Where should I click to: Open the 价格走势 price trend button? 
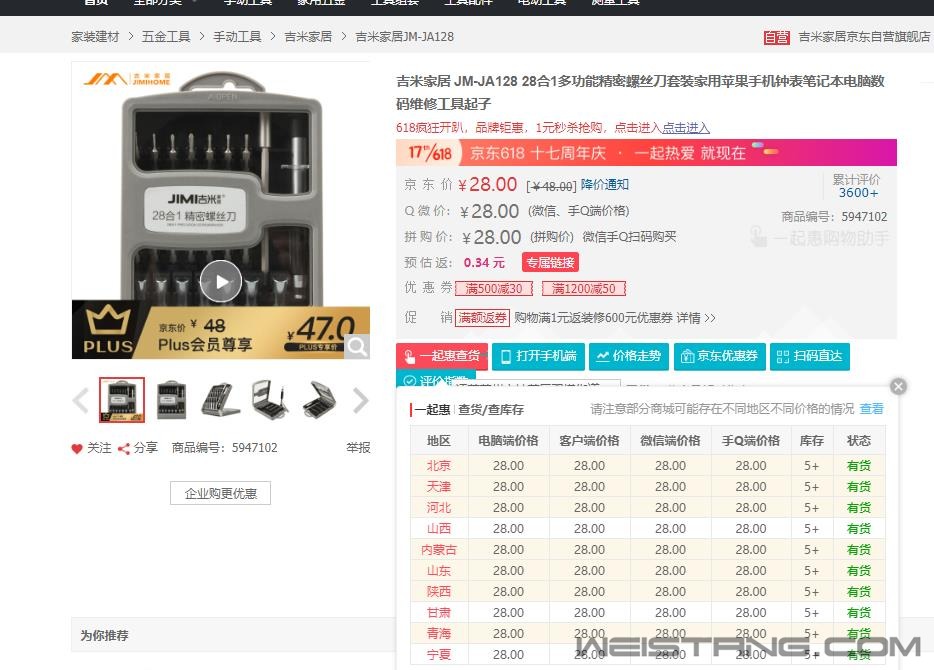[x=629, y=356]
